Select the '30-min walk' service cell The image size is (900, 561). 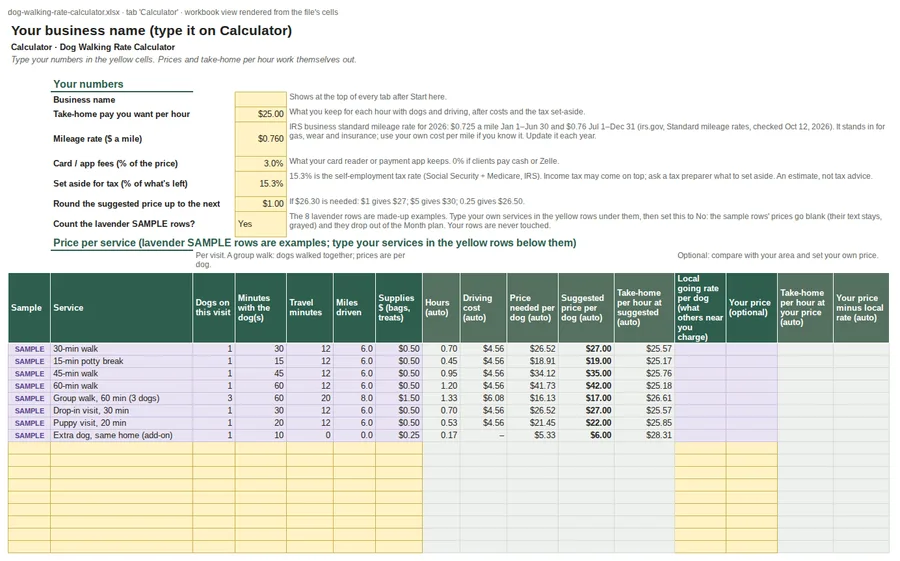pos(121,349)
